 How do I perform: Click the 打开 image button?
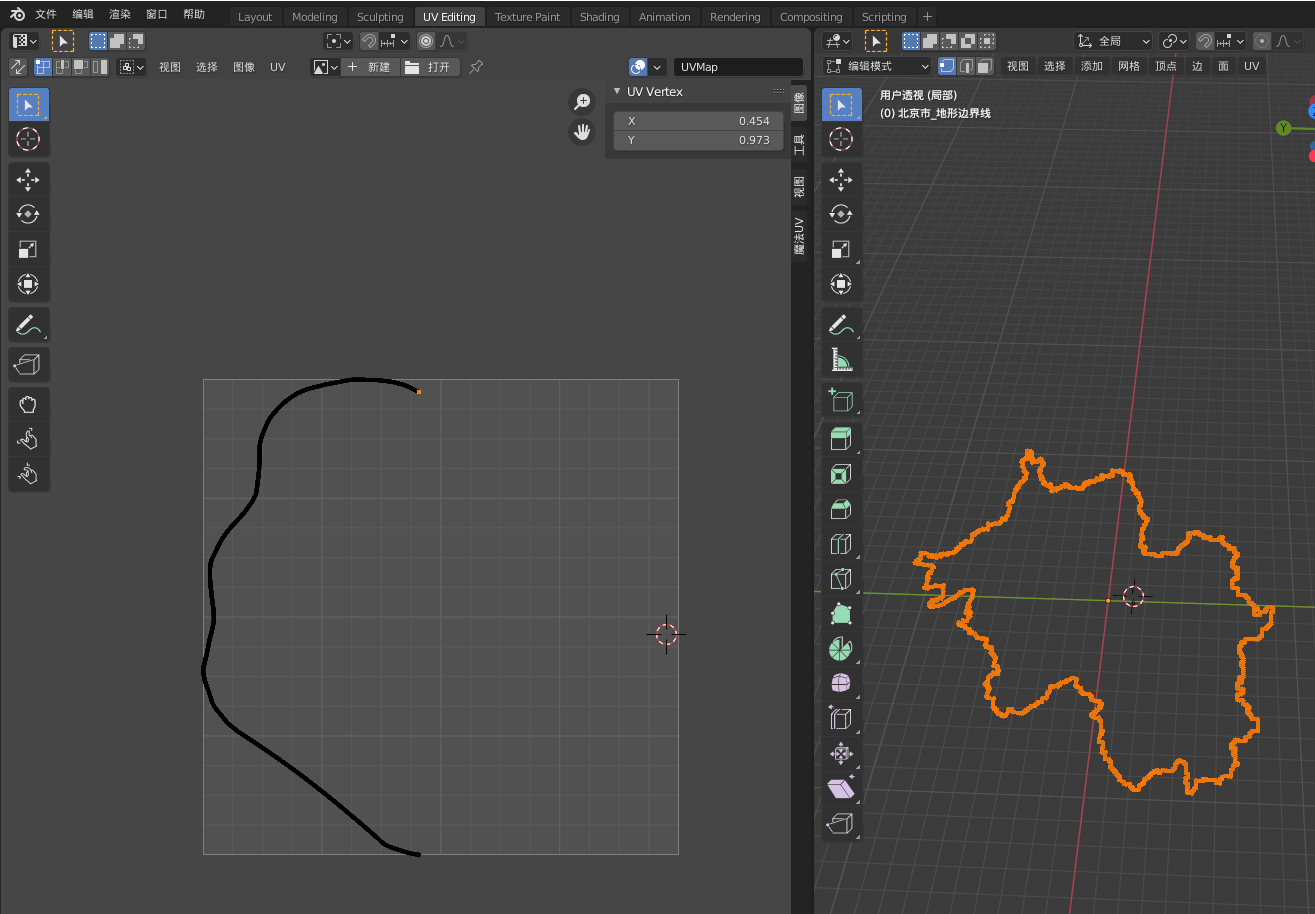pyautogui.click(x=431, y=67)
